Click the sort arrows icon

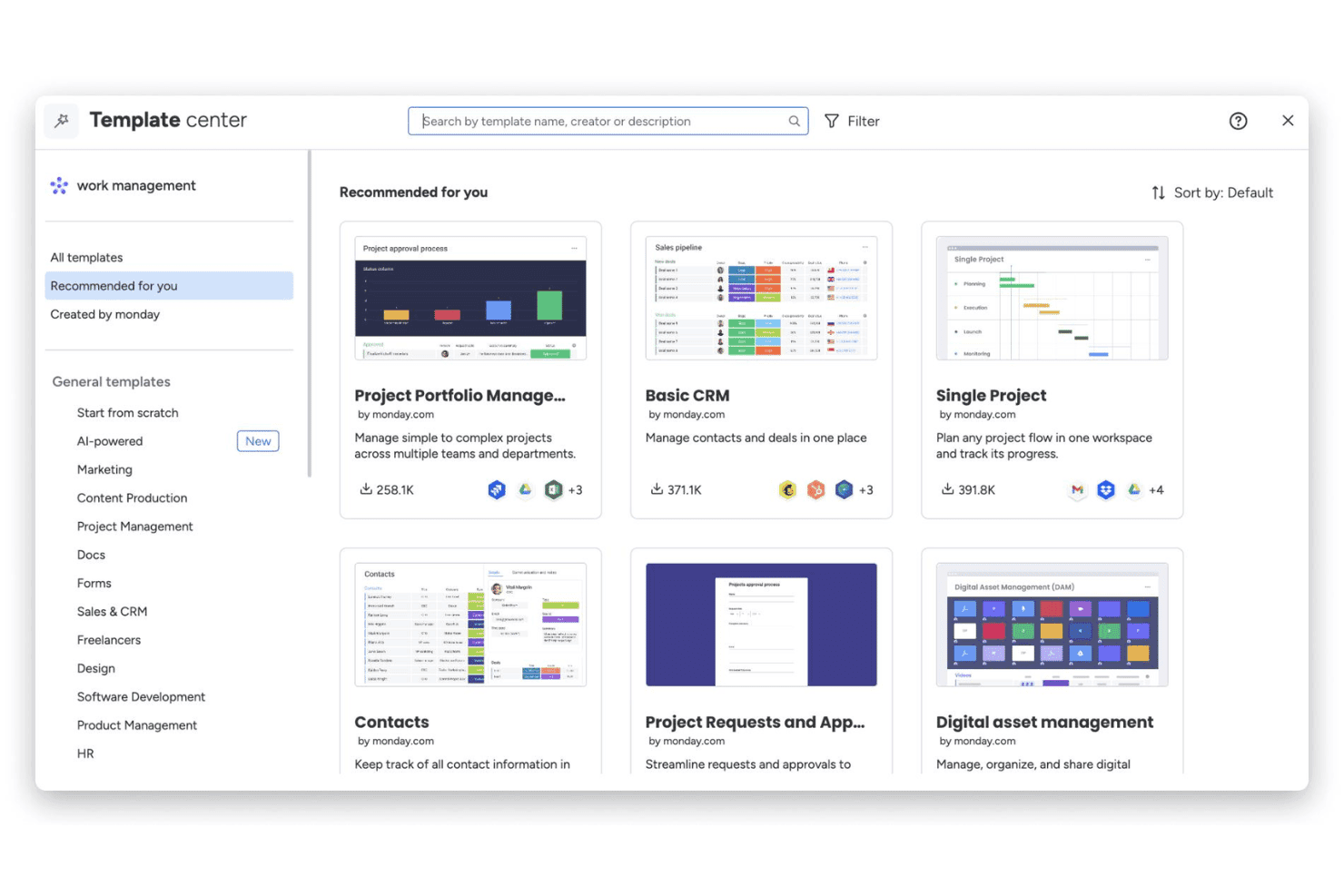tap(1158, 192)
